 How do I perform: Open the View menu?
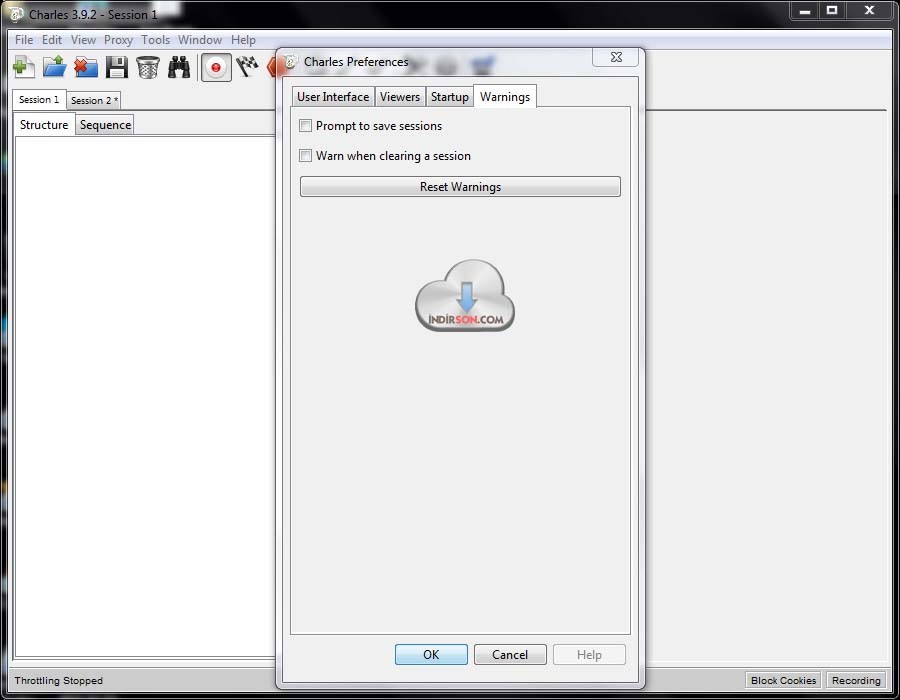coord(83,40)
